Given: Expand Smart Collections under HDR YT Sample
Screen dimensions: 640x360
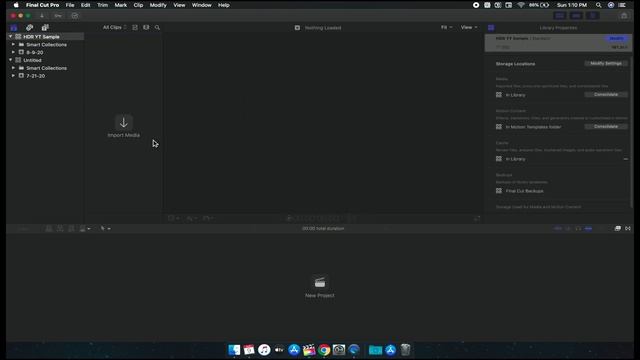Looking at the screenshot, I should 13,44.
